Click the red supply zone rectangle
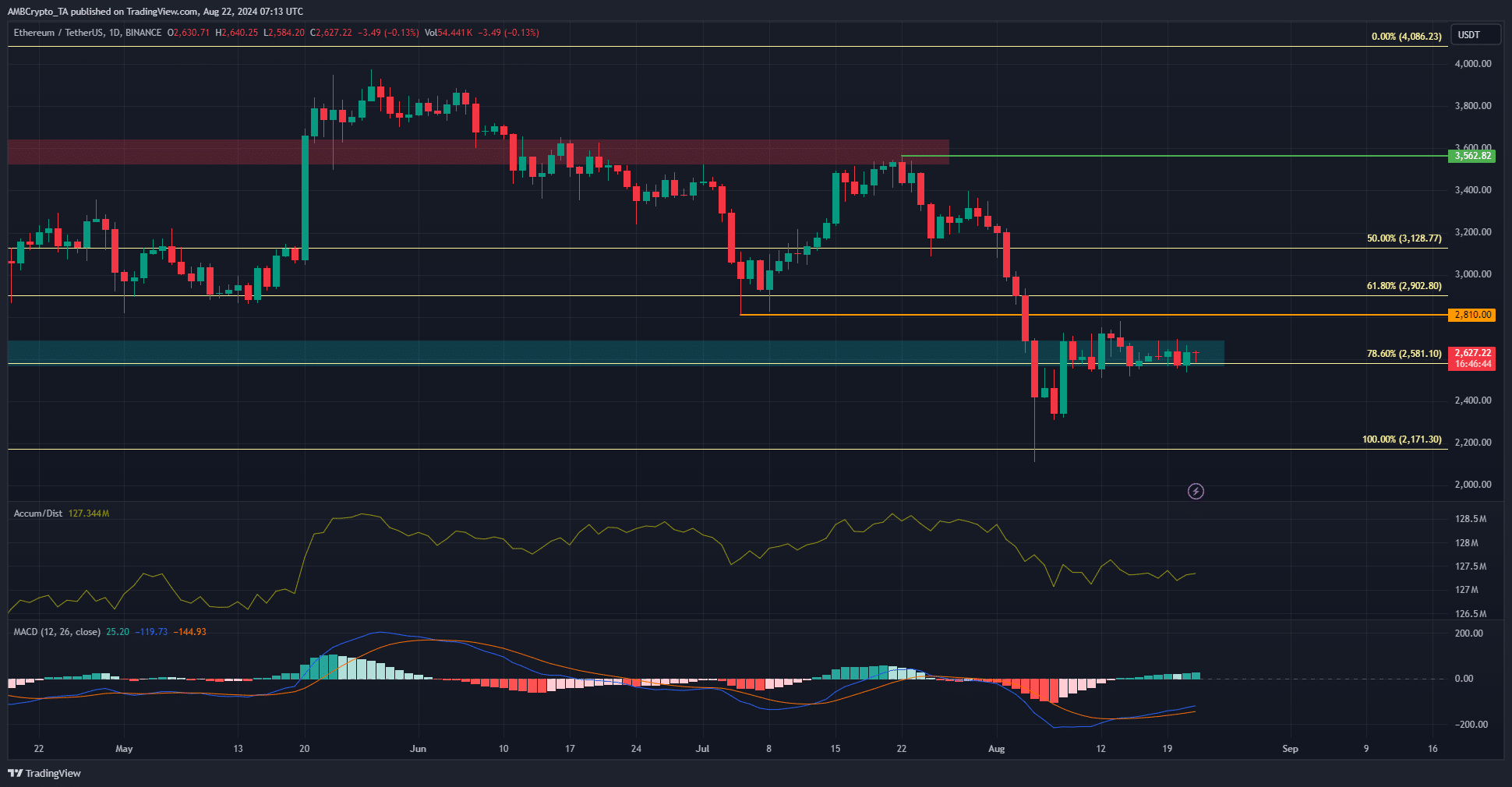 coord(479,152)
